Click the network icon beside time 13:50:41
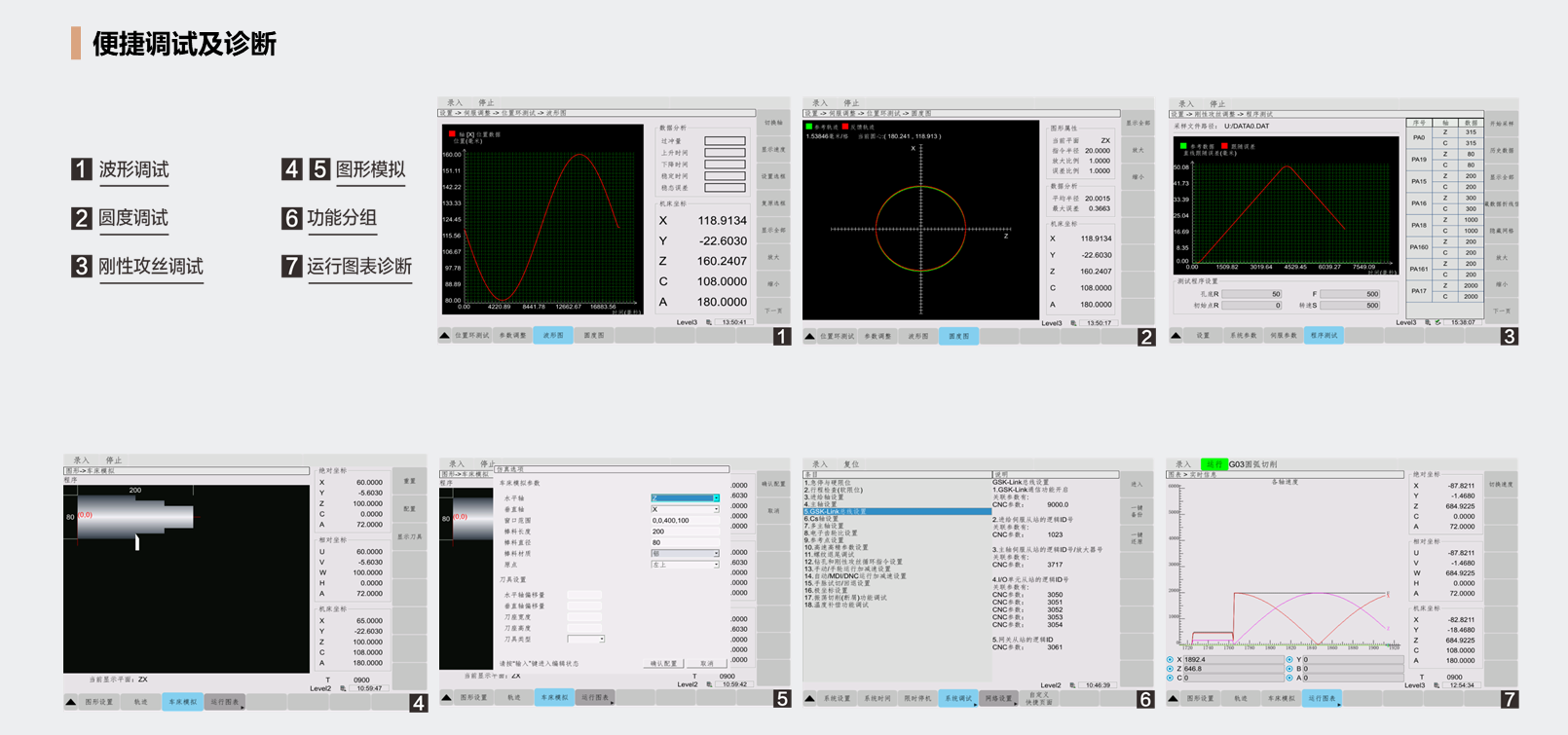This screenshot has height=735, width=1568. coord(709,322)
